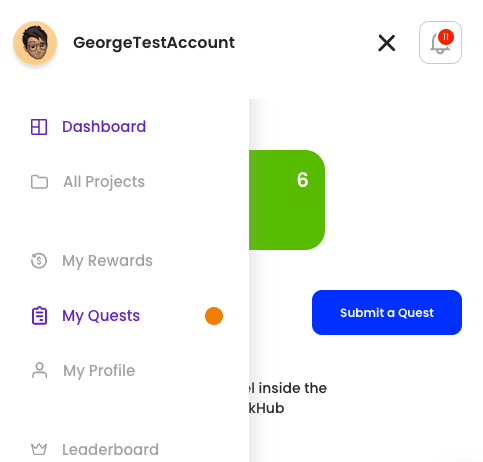Click the orange dot beside My Quests
The image size is (483, 462).
click(x=214, y=316)
